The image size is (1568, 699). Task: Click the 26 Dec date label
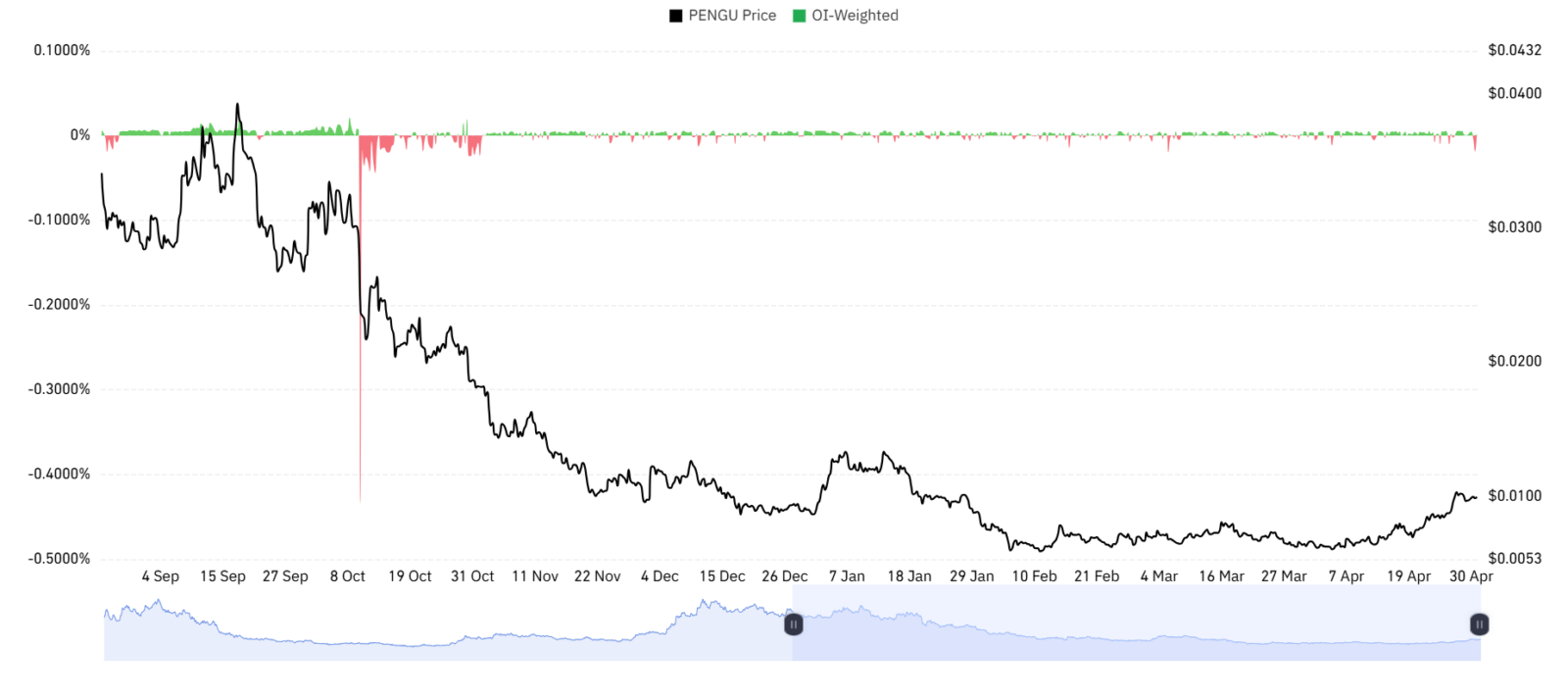tap(785, 576)
